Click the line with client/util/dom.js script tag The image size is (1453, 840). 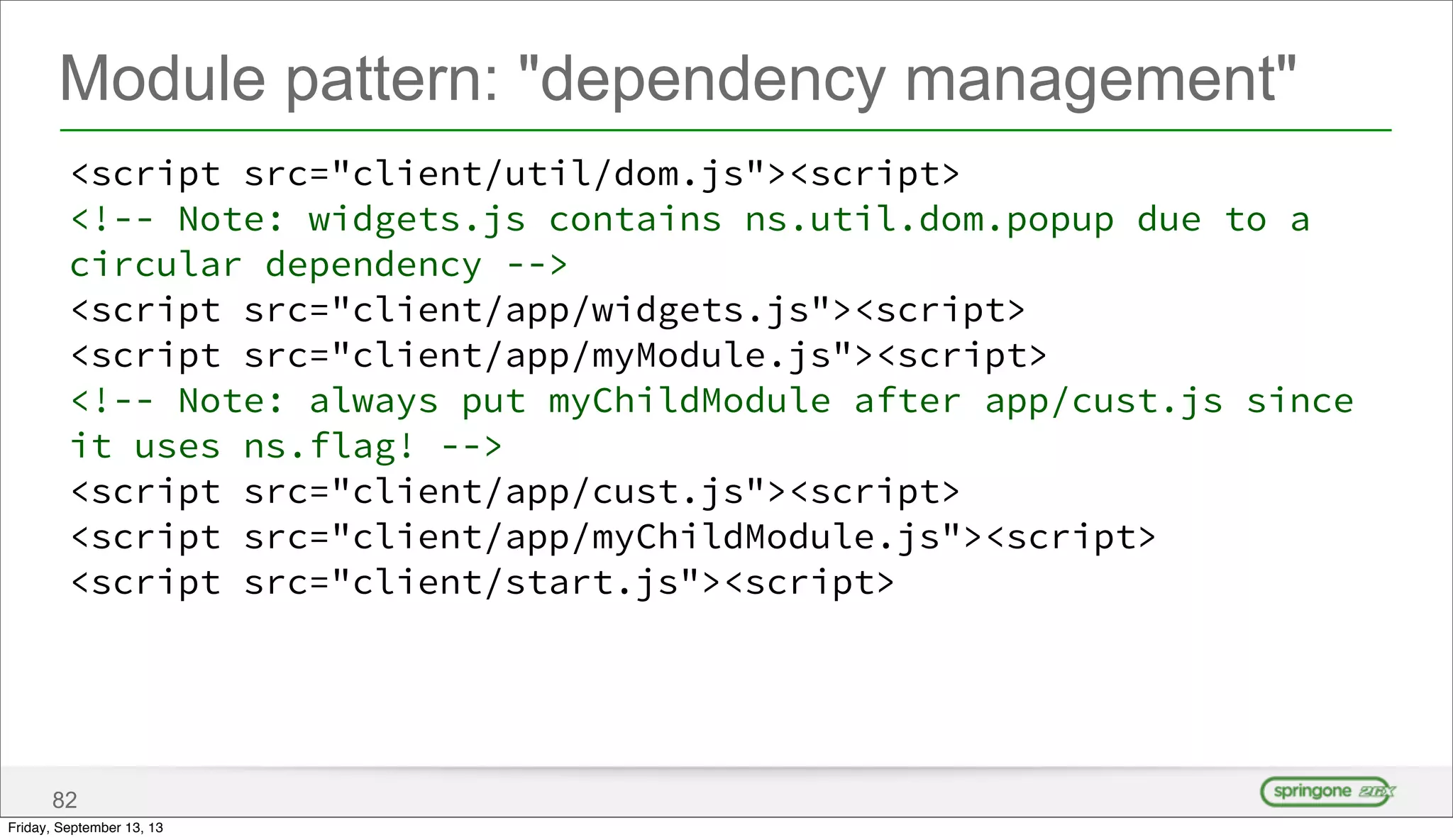pos(515,175)
